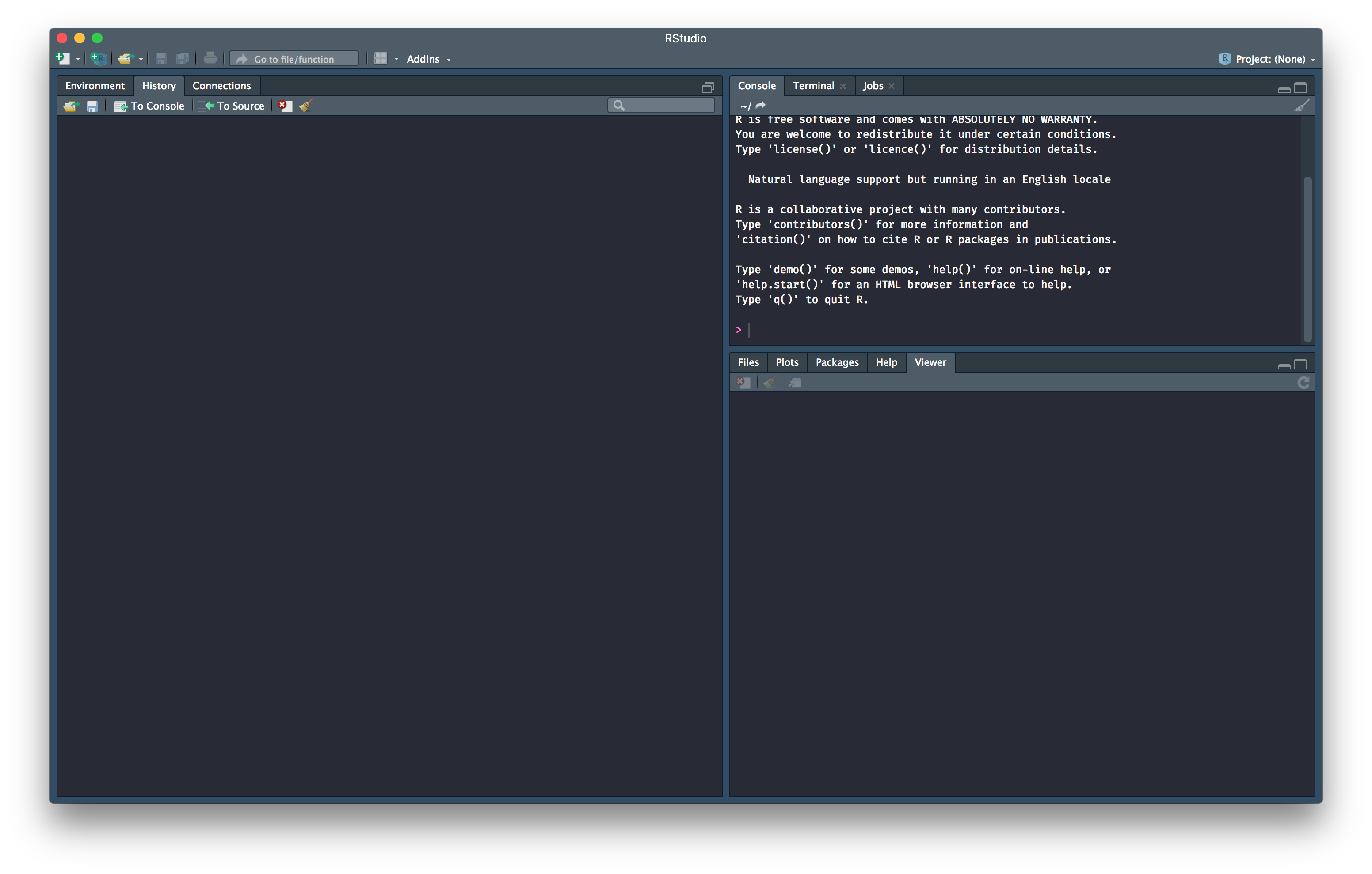
Task: Load history from file icon in History pane
Action: [71, 106]
